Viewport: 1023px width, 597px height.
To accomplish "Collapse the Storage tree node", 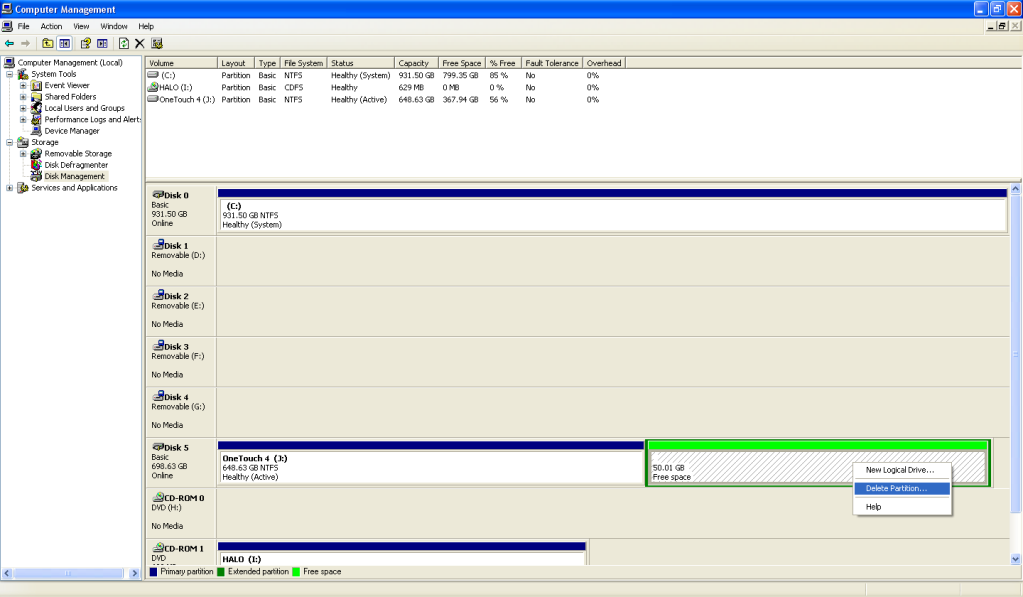I will tap(10, 142).
